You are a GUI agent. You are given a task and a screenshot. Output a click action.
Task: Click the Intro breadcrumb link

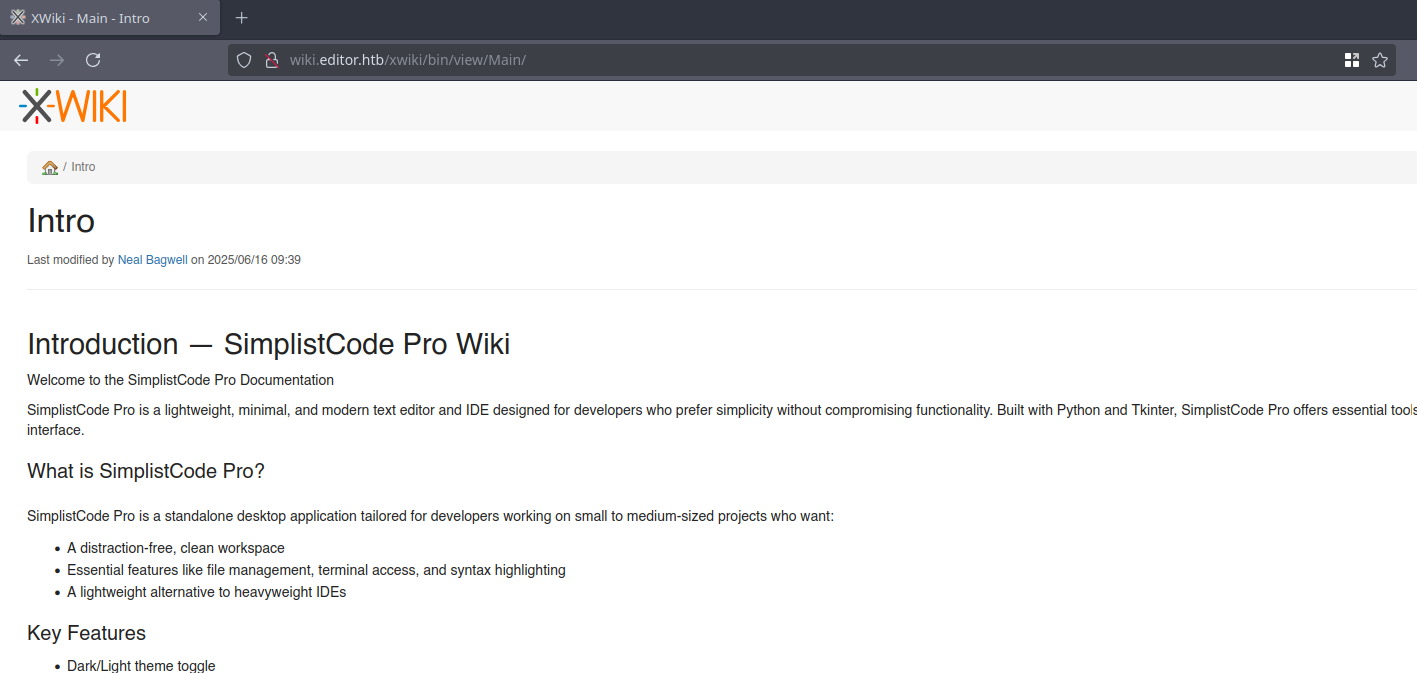[83, 167]
